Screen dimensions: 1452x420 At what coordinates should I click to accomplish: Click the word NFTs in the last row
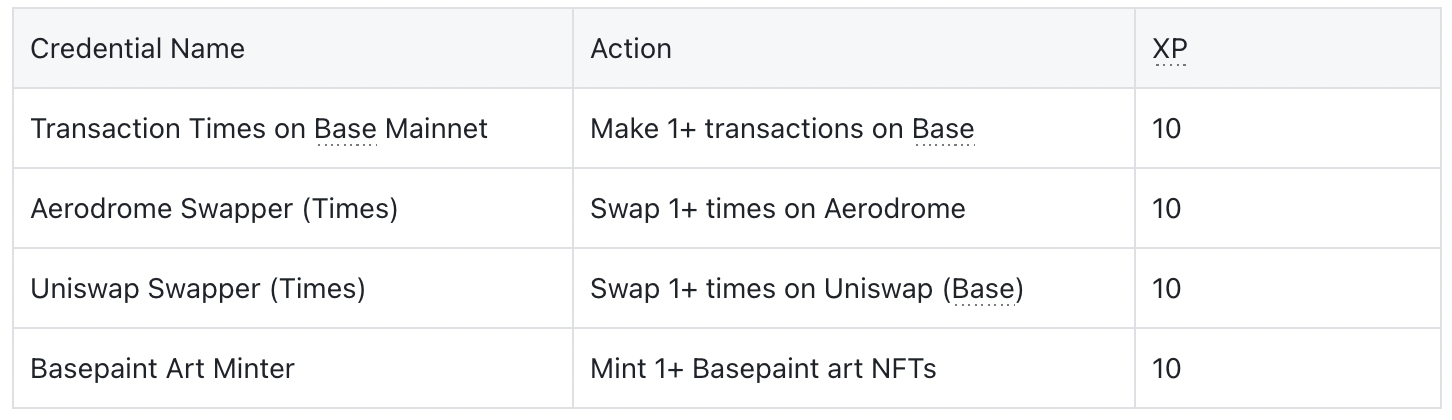(904, 368)
